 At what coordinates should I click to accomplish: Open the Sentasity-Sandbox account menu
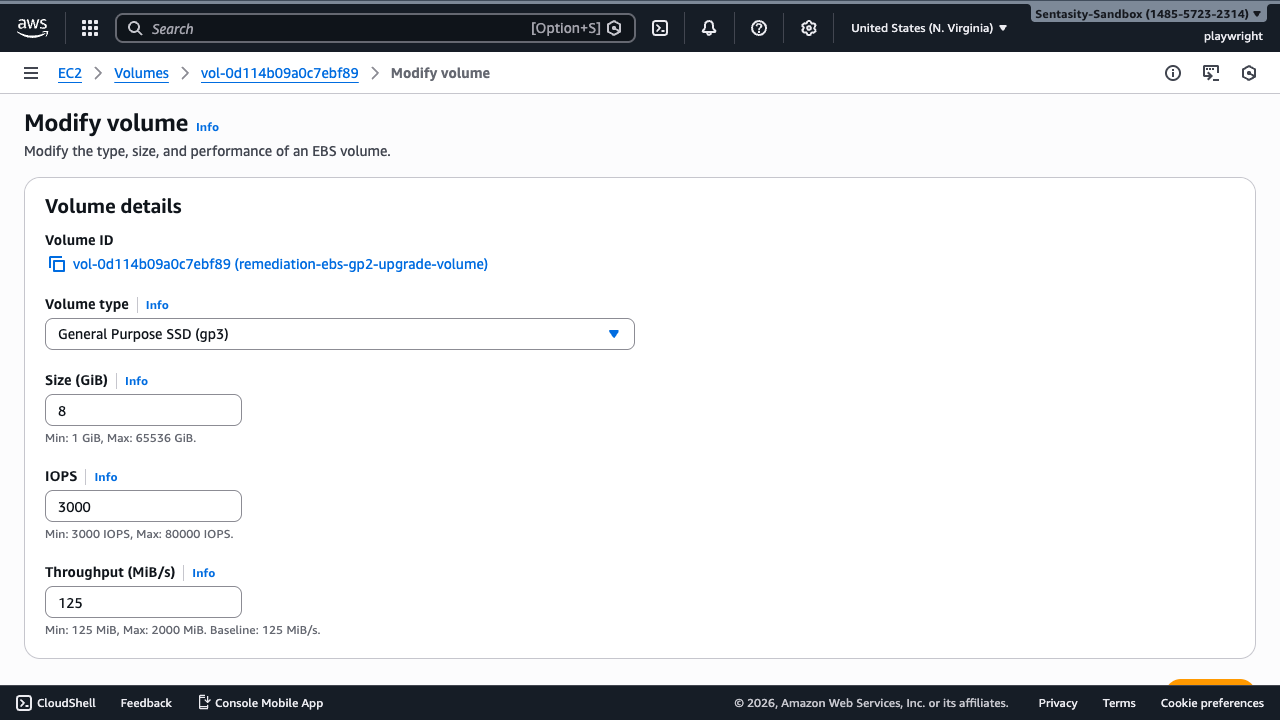click(1147, 14)
